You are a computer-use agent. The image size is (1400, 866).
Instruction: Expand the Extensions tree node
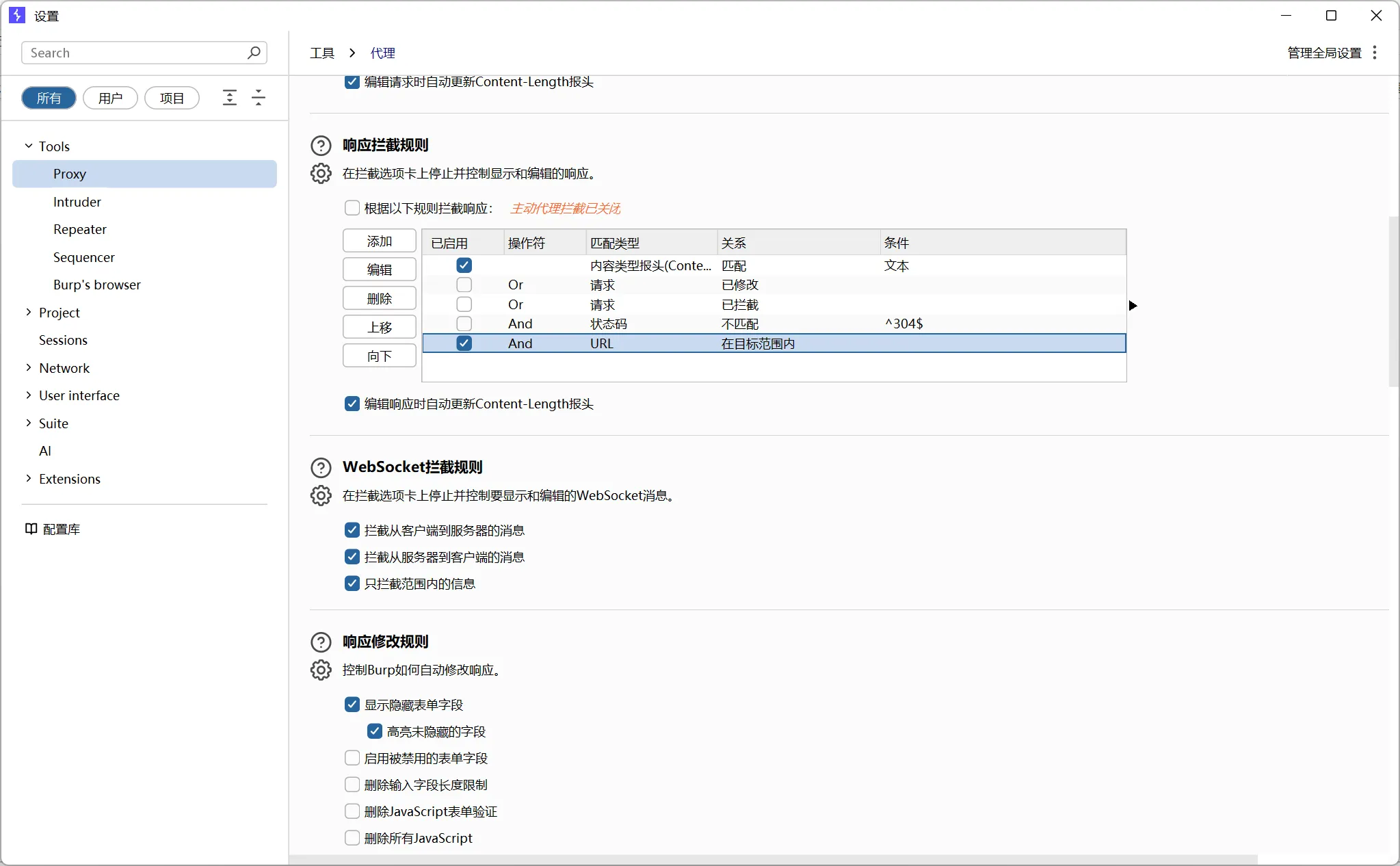coord(29,479)
